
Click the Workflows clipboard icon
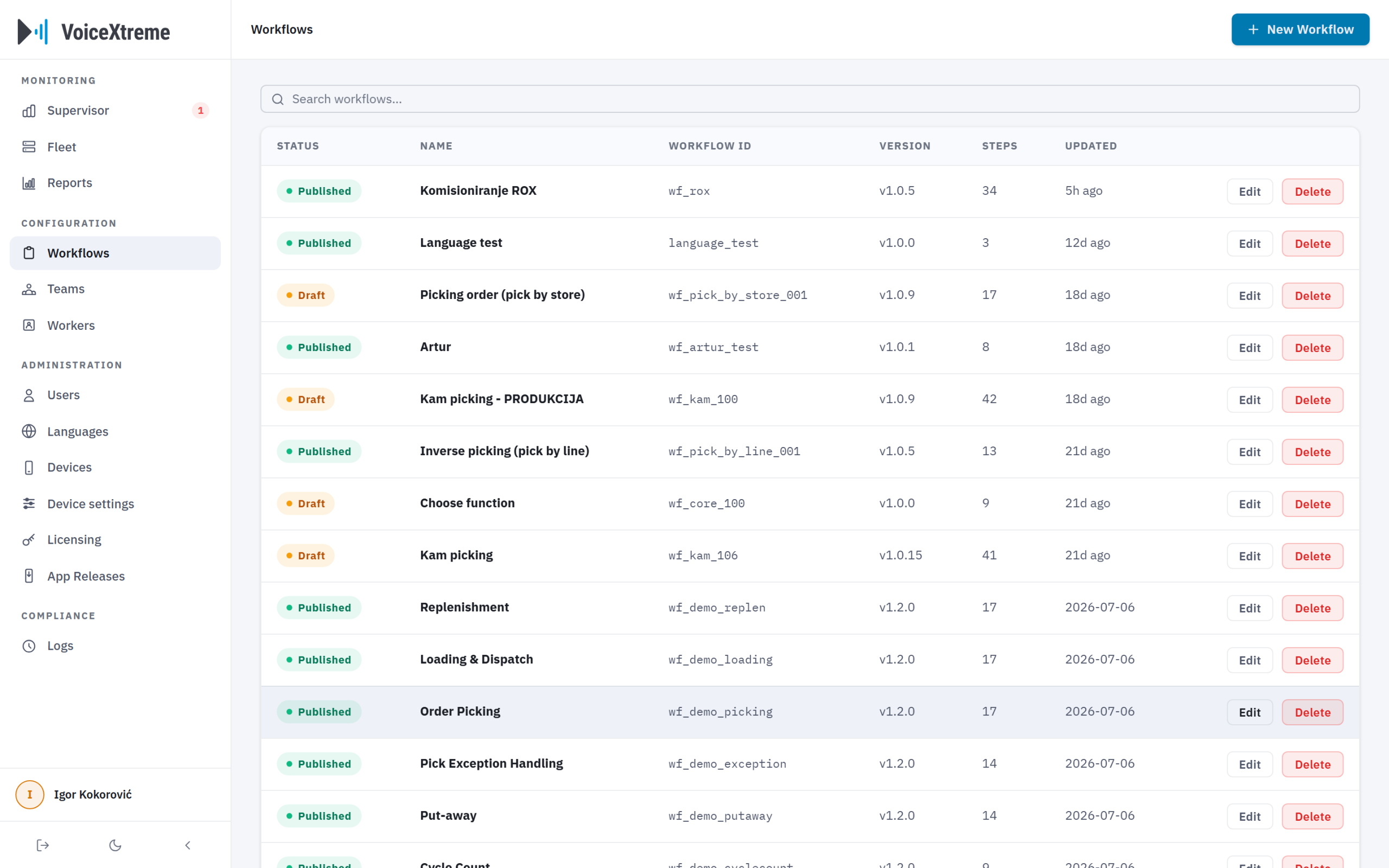29,253
